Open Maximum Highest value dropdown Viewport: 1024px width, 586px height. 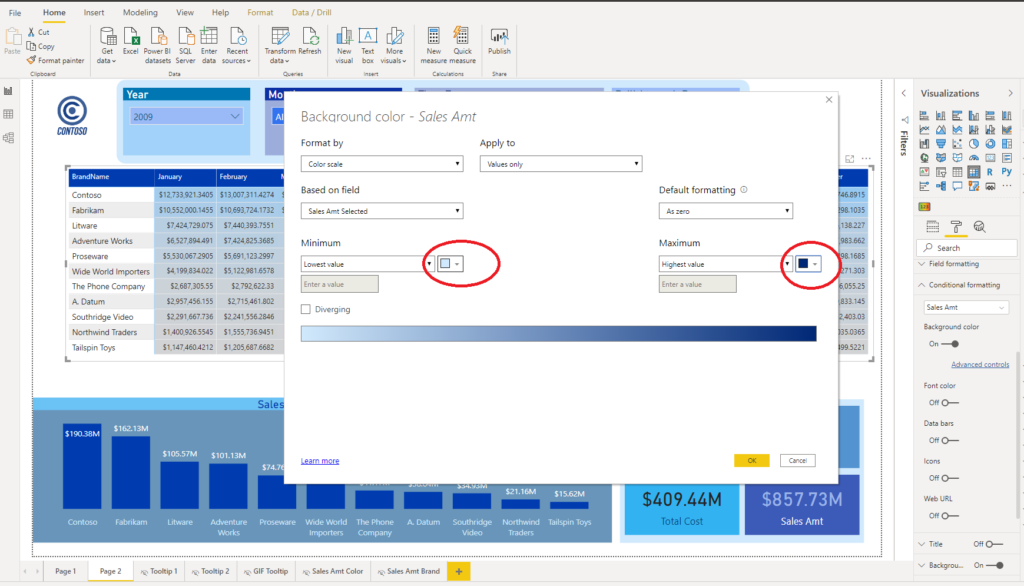click(x=725, y=264)
